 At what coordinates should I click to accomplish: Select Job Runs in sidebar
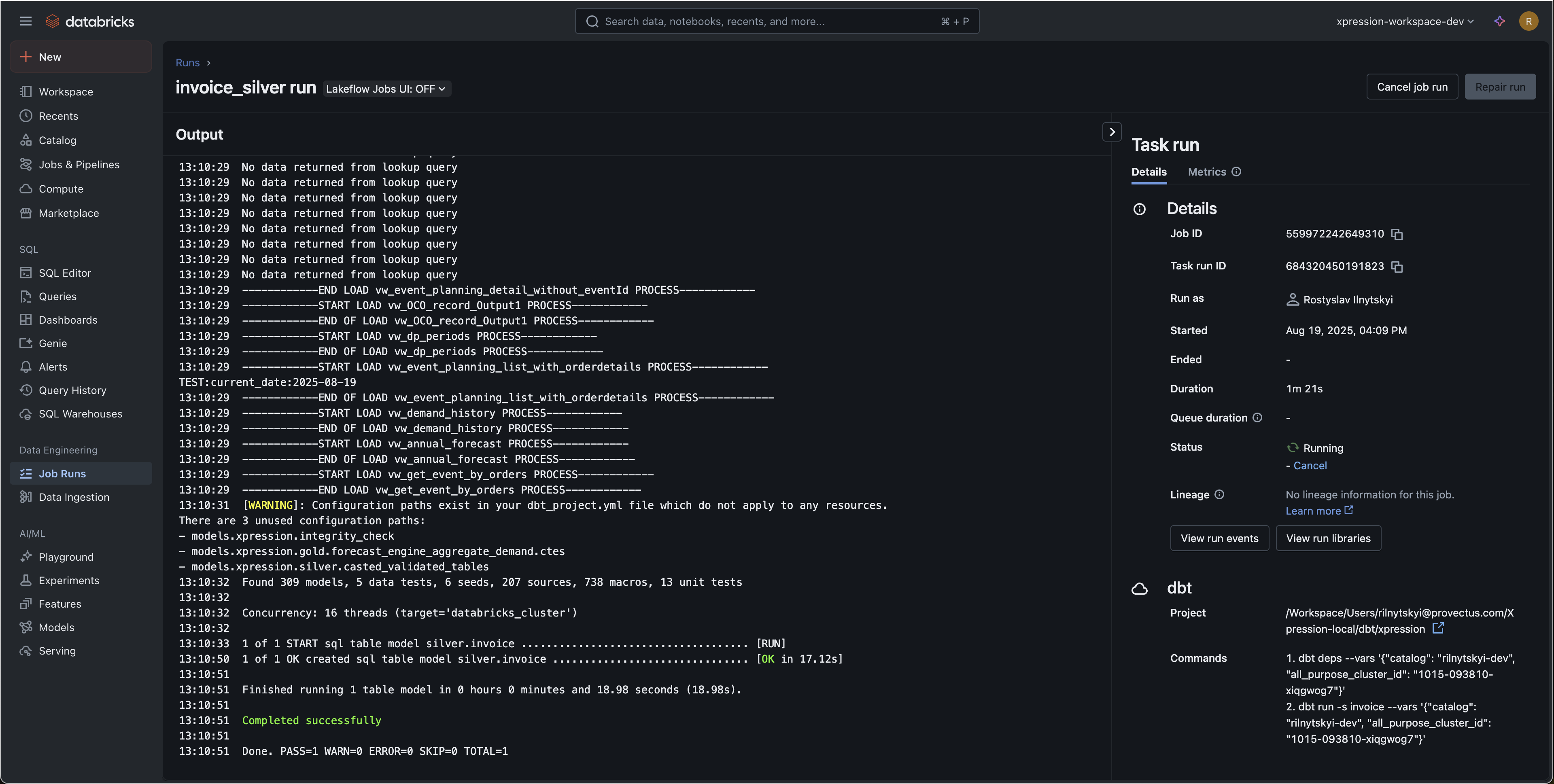pos(81,473)
